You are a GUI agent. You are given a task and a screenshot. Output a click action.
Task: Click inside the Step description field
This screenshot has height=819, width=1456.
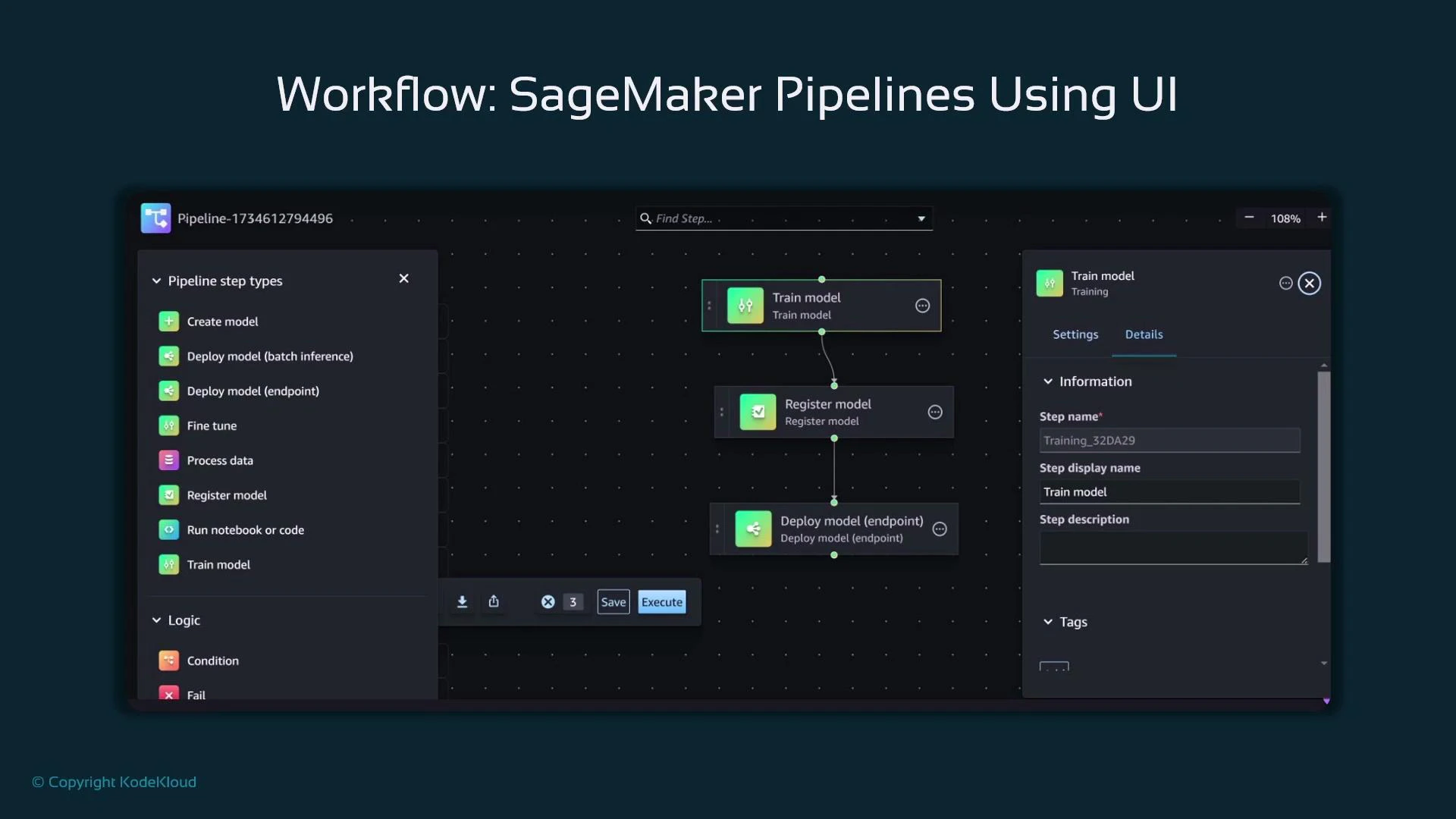tap(1172, 548)
